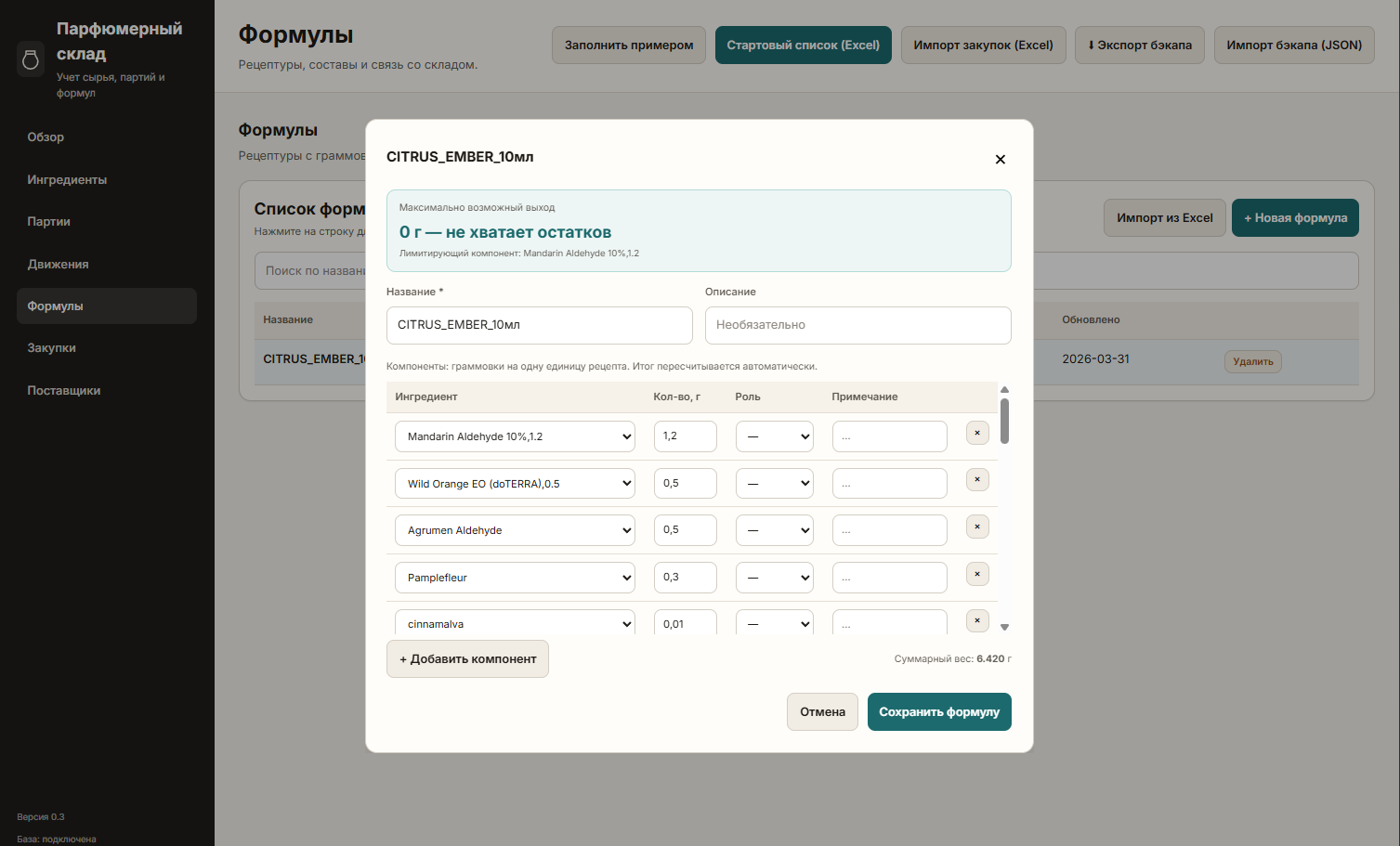Click the Описание input field

(x=857, y=325)
